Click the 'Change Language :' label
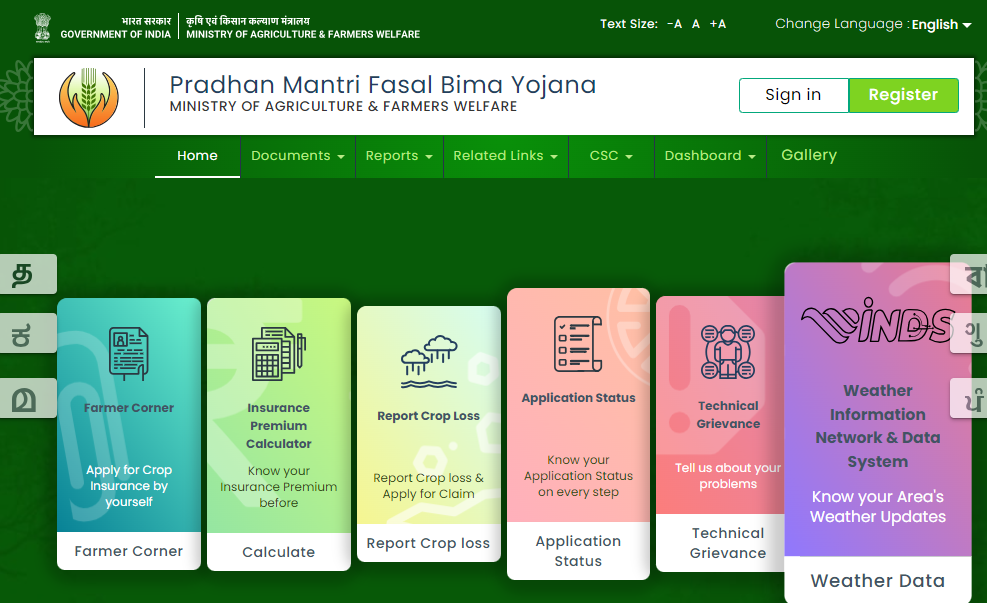The height and width of the screenshot is (603, 987). point(842,24)
